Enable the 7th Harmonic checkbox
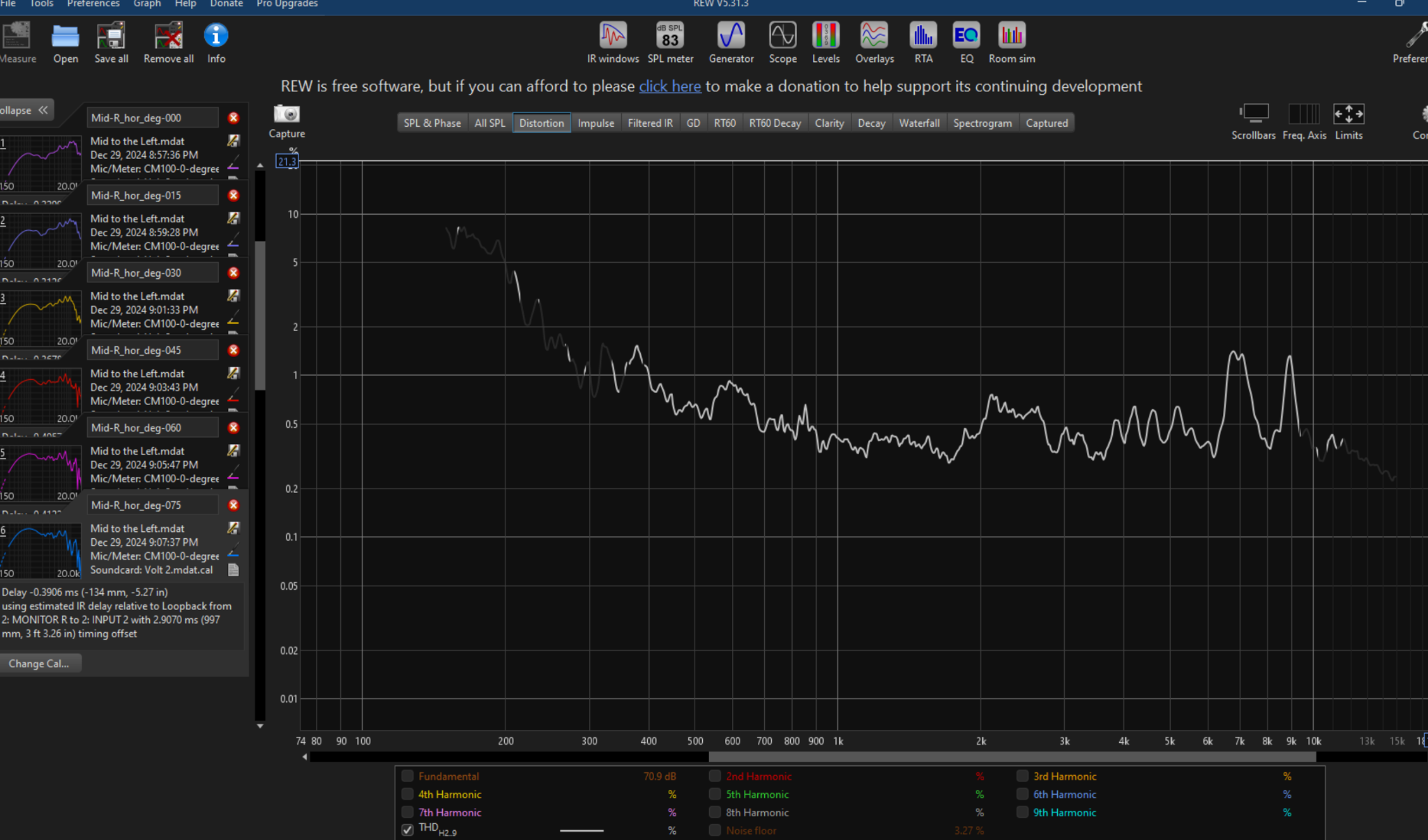1428x840 pixels. pos(408,812)
